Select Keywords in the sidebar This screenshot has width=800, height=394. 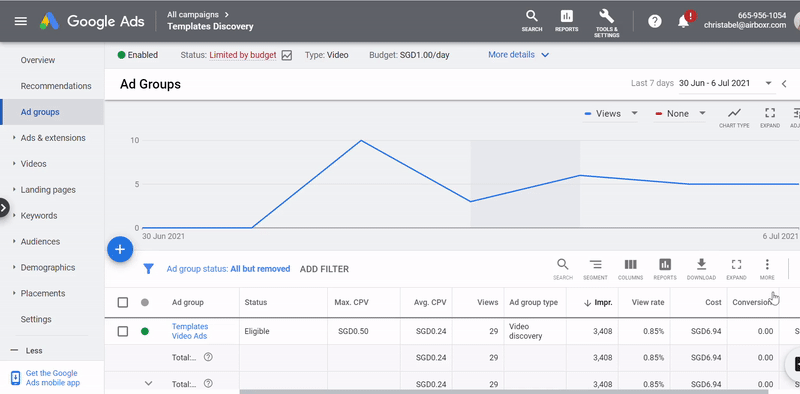point(39,215)
